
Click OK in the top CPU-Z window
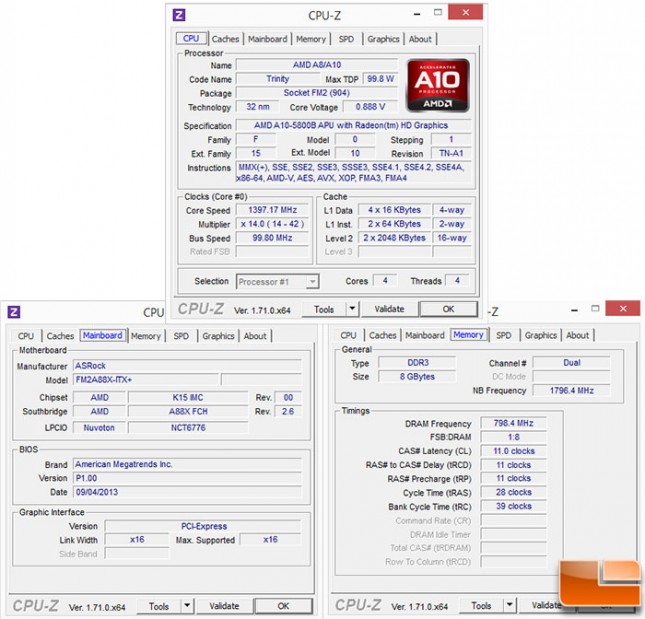pos(448,309)
